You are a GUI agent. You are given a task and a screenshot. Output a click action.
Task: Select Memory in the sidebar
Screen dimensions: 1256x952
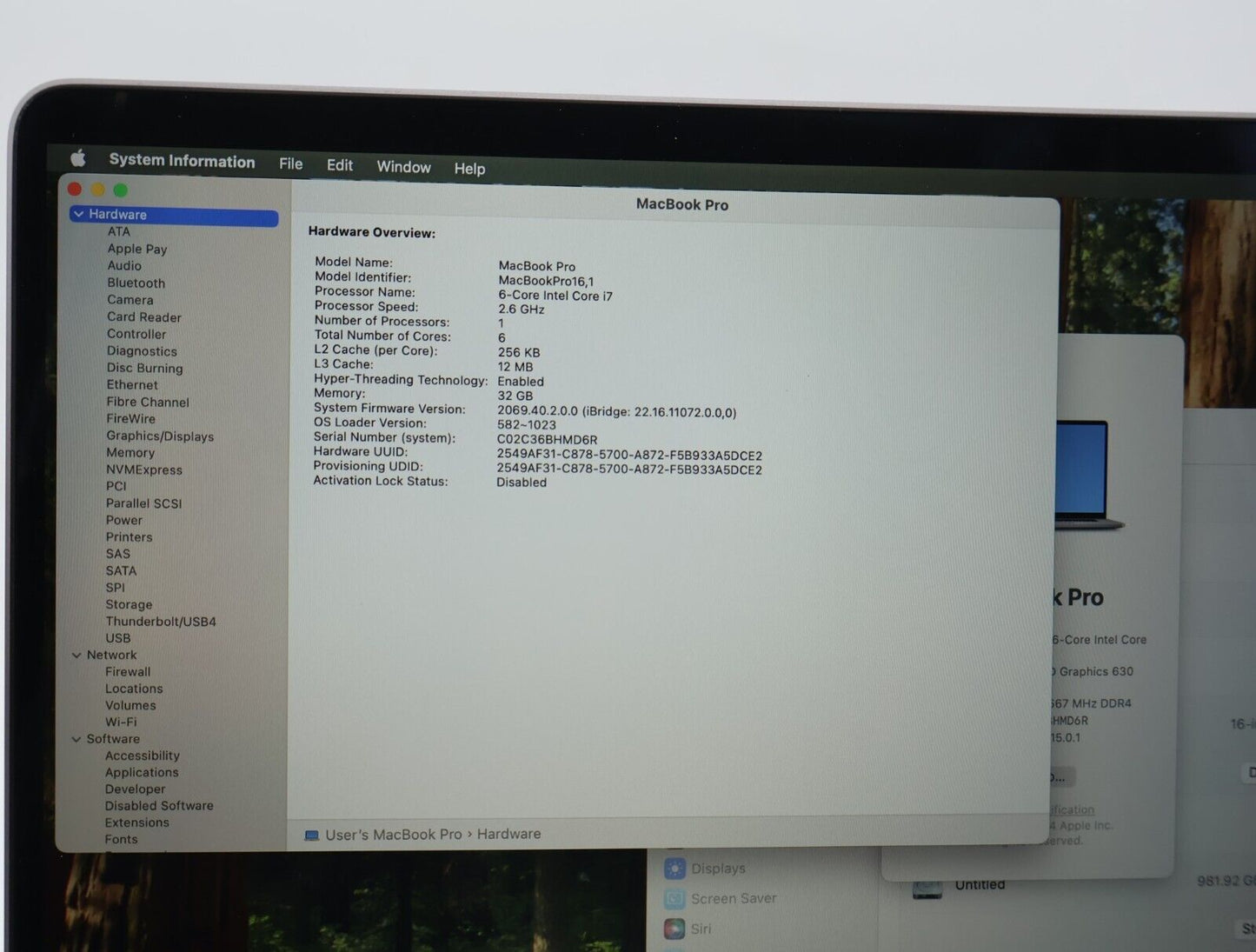click(130, 453)
